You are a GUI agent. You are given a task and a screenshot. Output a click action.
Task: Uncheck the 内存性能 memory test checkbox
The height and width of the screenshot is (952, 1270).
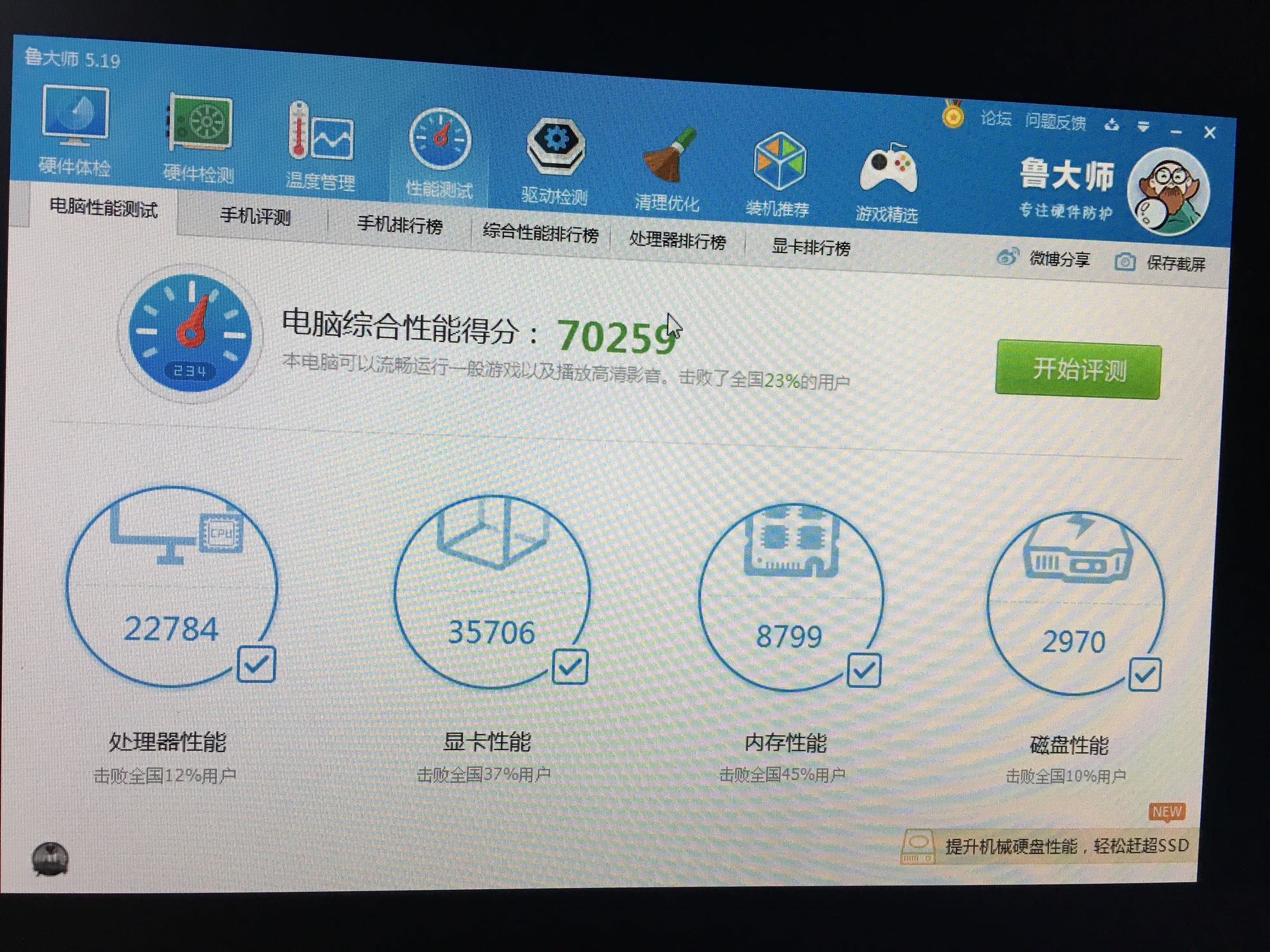(x=864, y=670)
